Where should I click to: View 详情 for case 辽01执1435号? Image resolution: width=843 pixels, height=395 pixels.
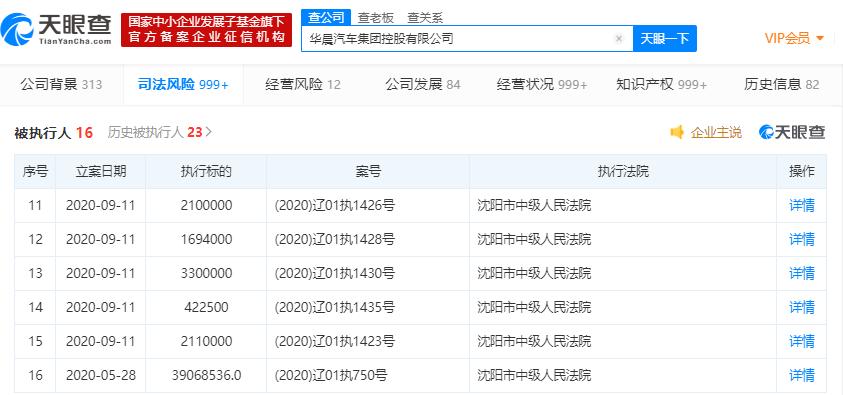point(802,307)
